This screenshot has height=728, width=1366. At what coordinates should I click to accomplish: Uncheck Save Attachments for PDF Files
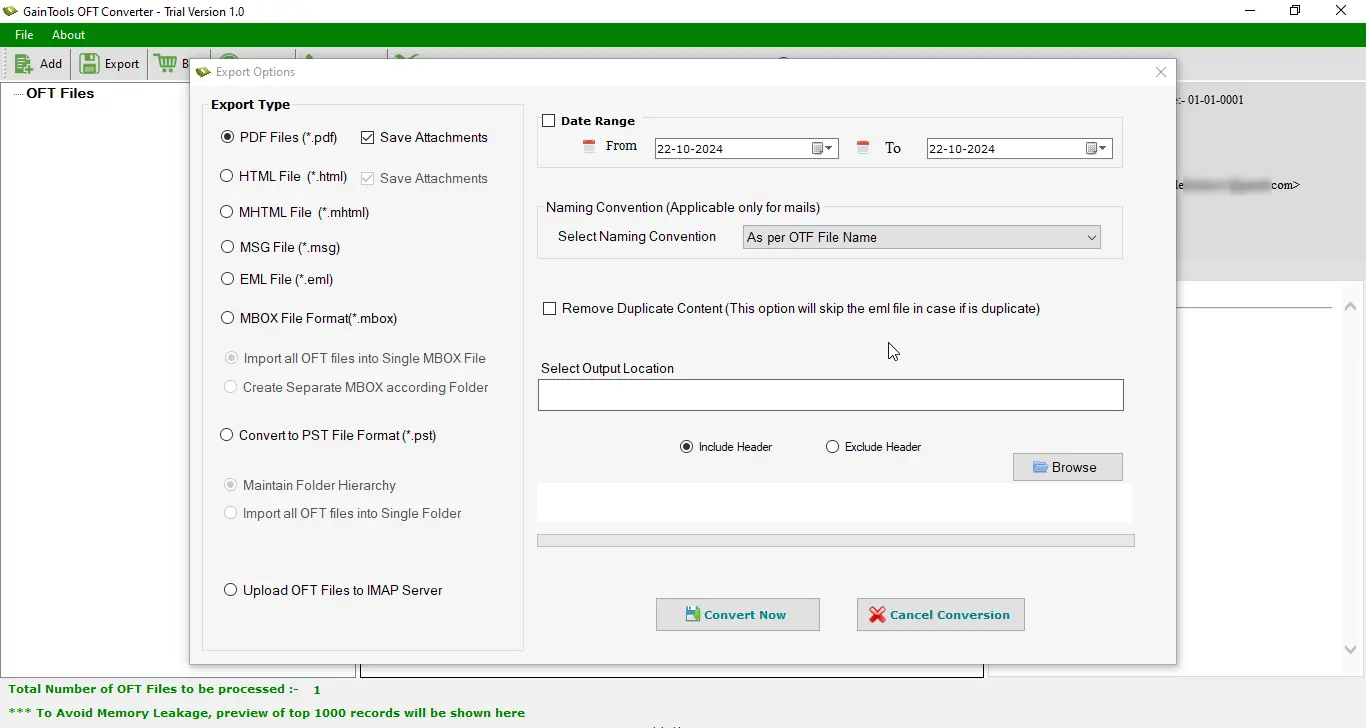tap(368, 138)
